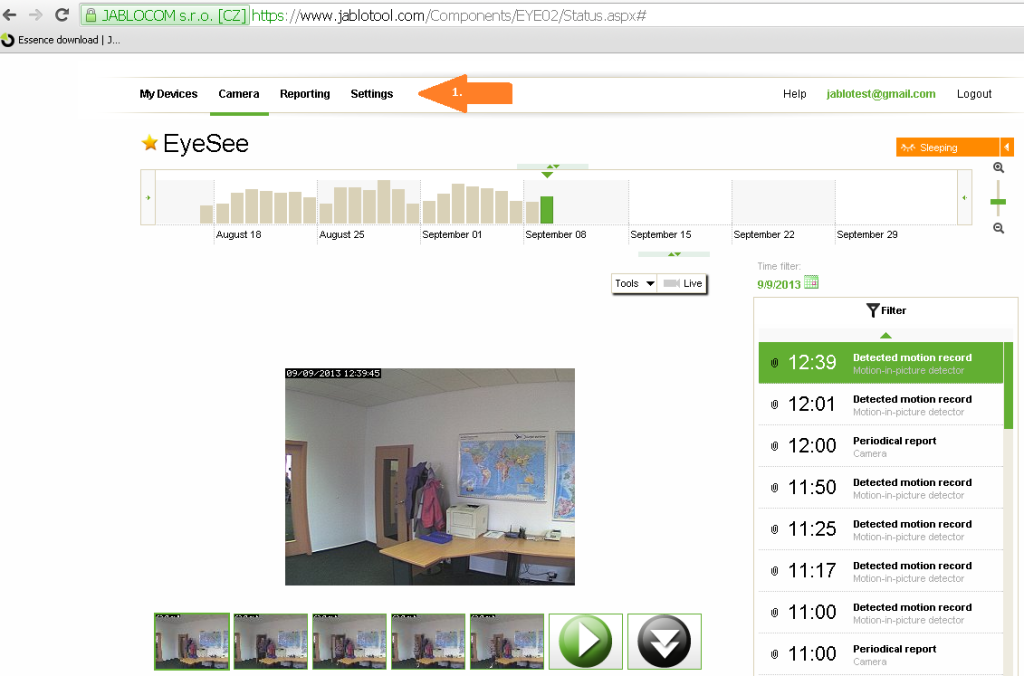Select the first video thumbnail below the preview

point(191,641)
